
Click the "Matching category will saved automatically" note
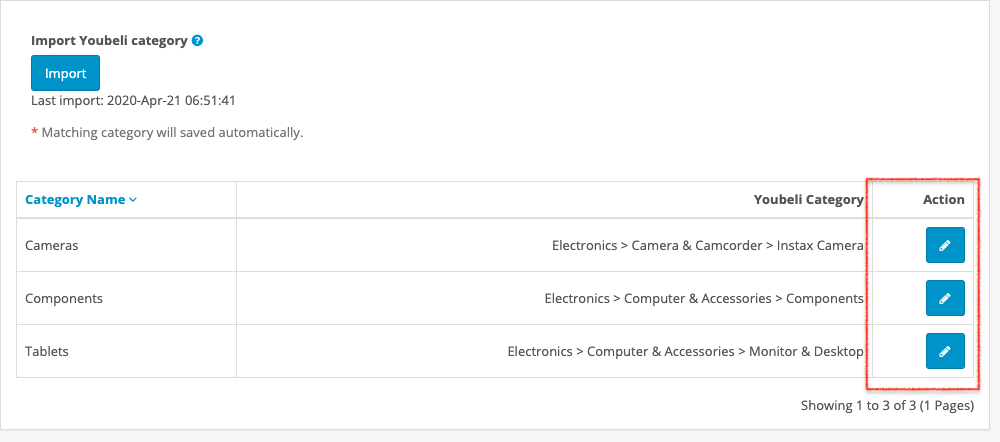(172, 132)
